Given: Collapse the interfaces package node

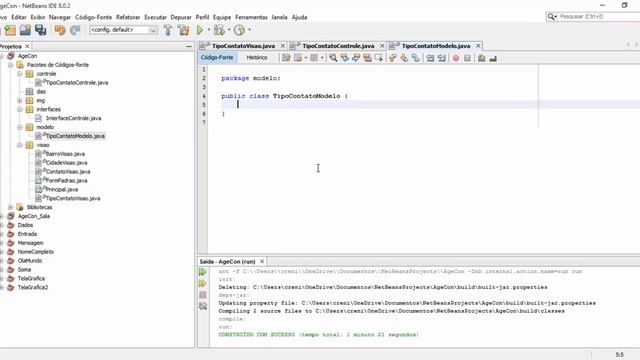Looking at the screenshot, I should [x=19, y=109].
